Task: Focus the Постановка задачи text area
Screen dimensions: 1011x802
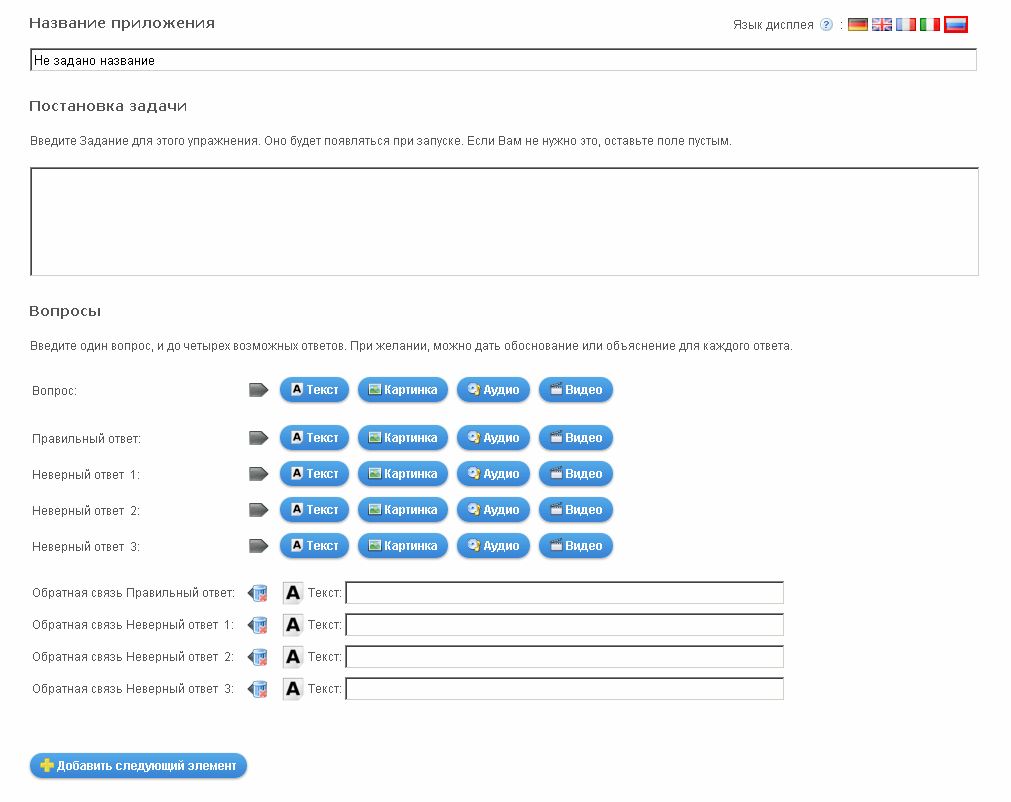Action: pyautogui.click(x=504, y=222)
